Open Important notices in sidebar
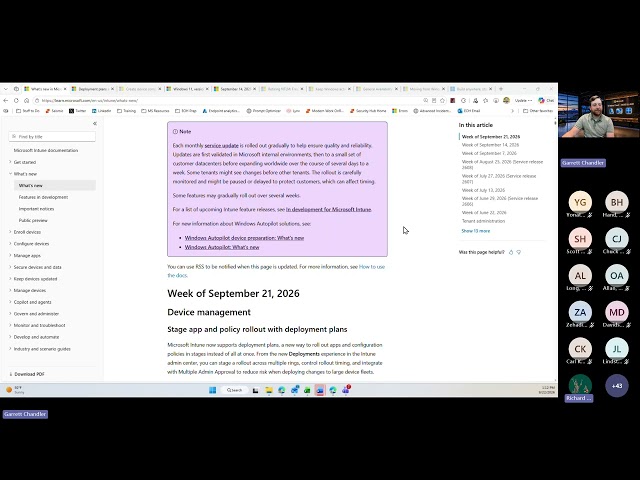This screenshot has height=480, width=640. 36,209
